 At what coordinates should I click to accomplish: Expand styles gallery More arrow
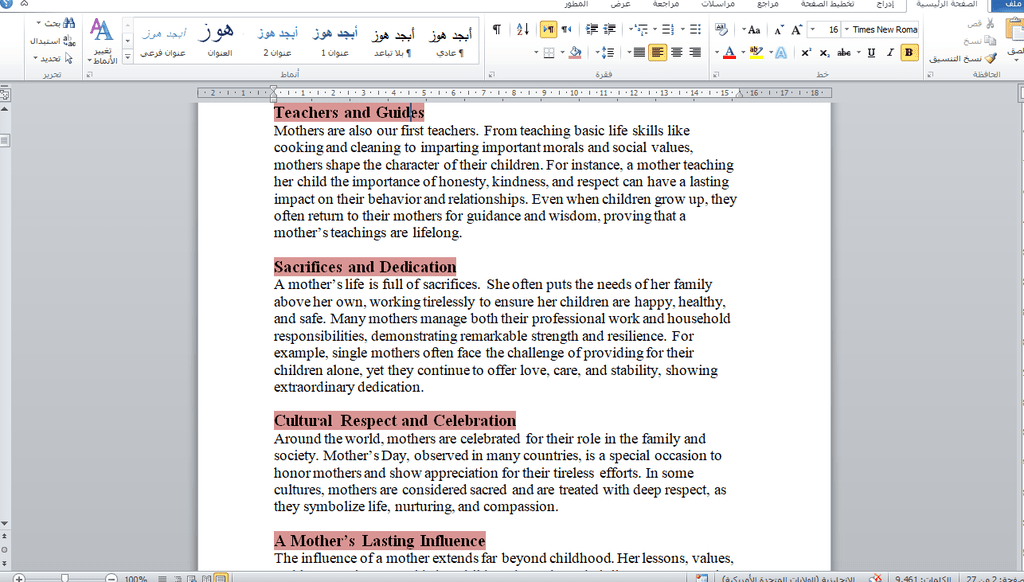click(x=128, y=57)
